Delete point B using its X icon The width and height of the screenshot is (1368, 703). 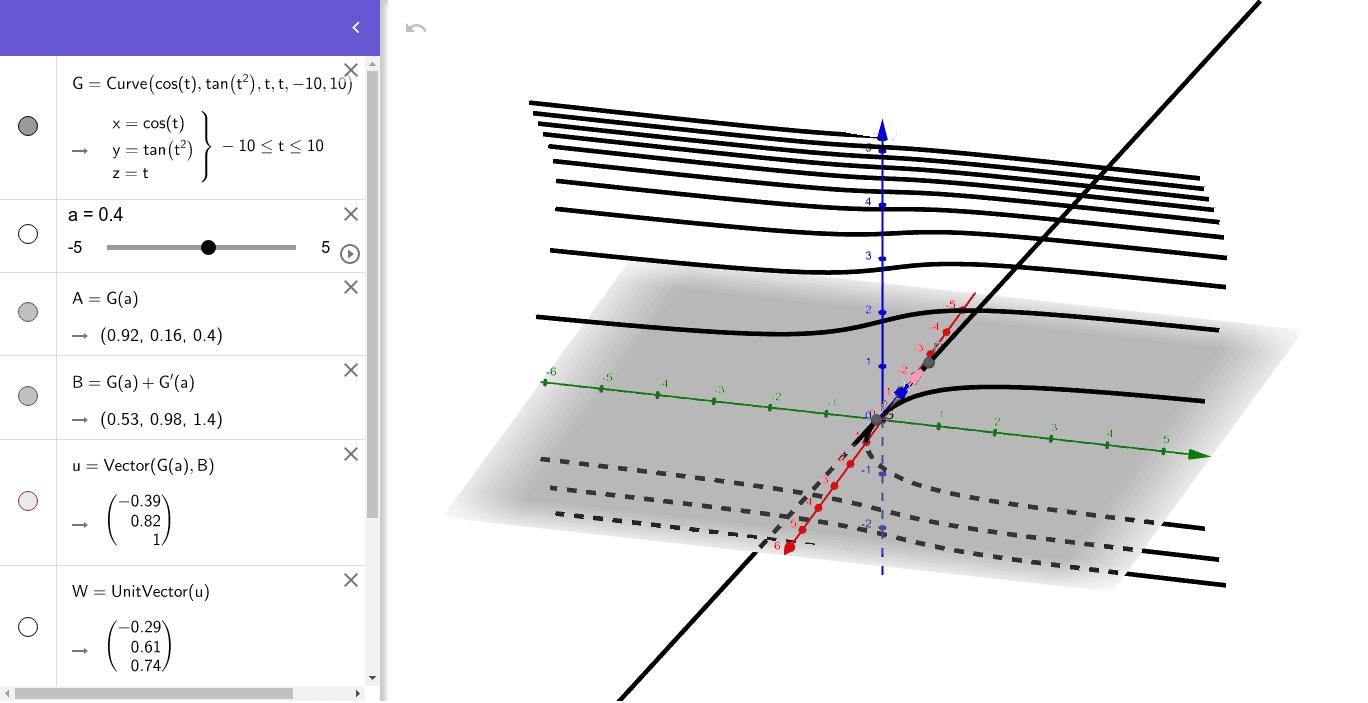[x=350, y=369]
